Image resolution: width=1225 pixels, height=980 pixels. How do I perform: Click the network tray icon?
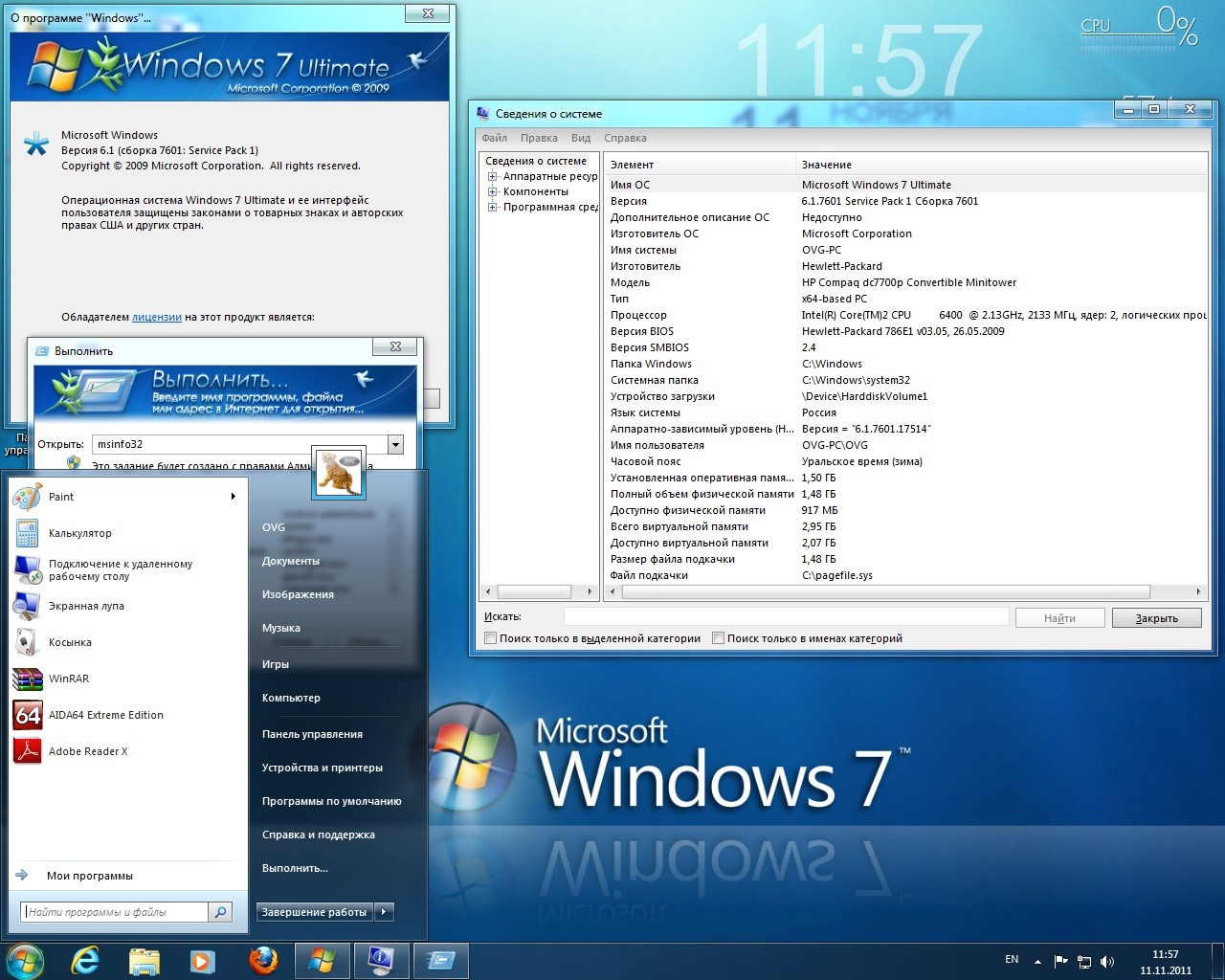(1084, 962)
